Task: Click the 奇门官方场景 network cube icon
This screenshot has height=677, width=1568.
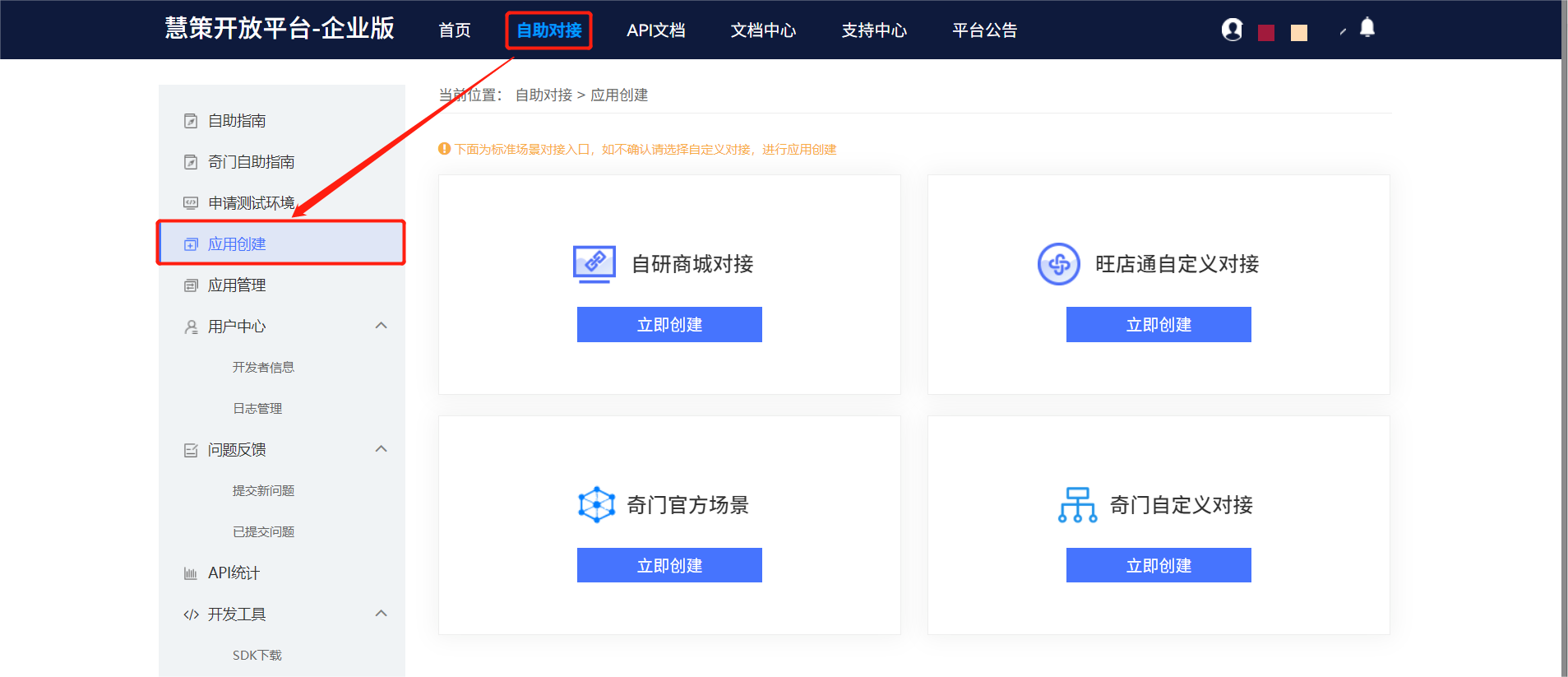Action: pos(596,505)
